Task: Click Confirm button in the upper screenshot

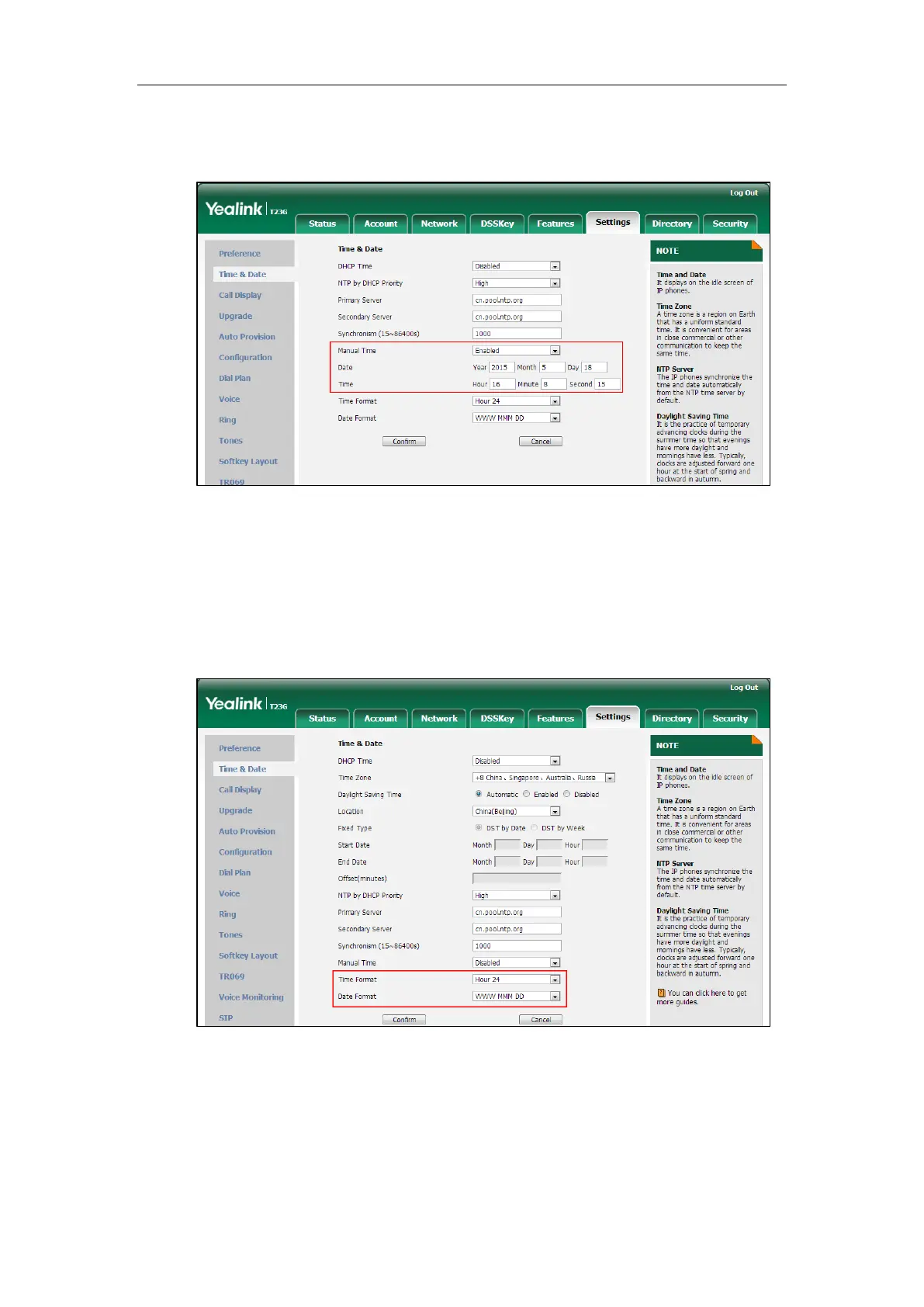Action: [x=404, y=442]
